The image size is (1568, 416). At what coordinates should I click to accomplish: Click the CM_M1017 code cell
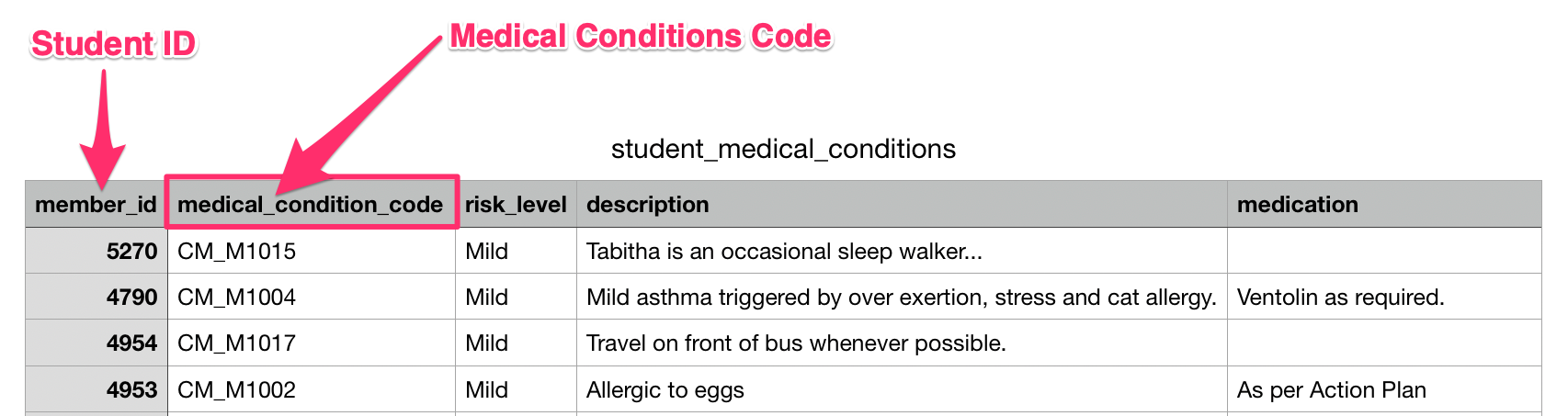(x=312, y=343)
